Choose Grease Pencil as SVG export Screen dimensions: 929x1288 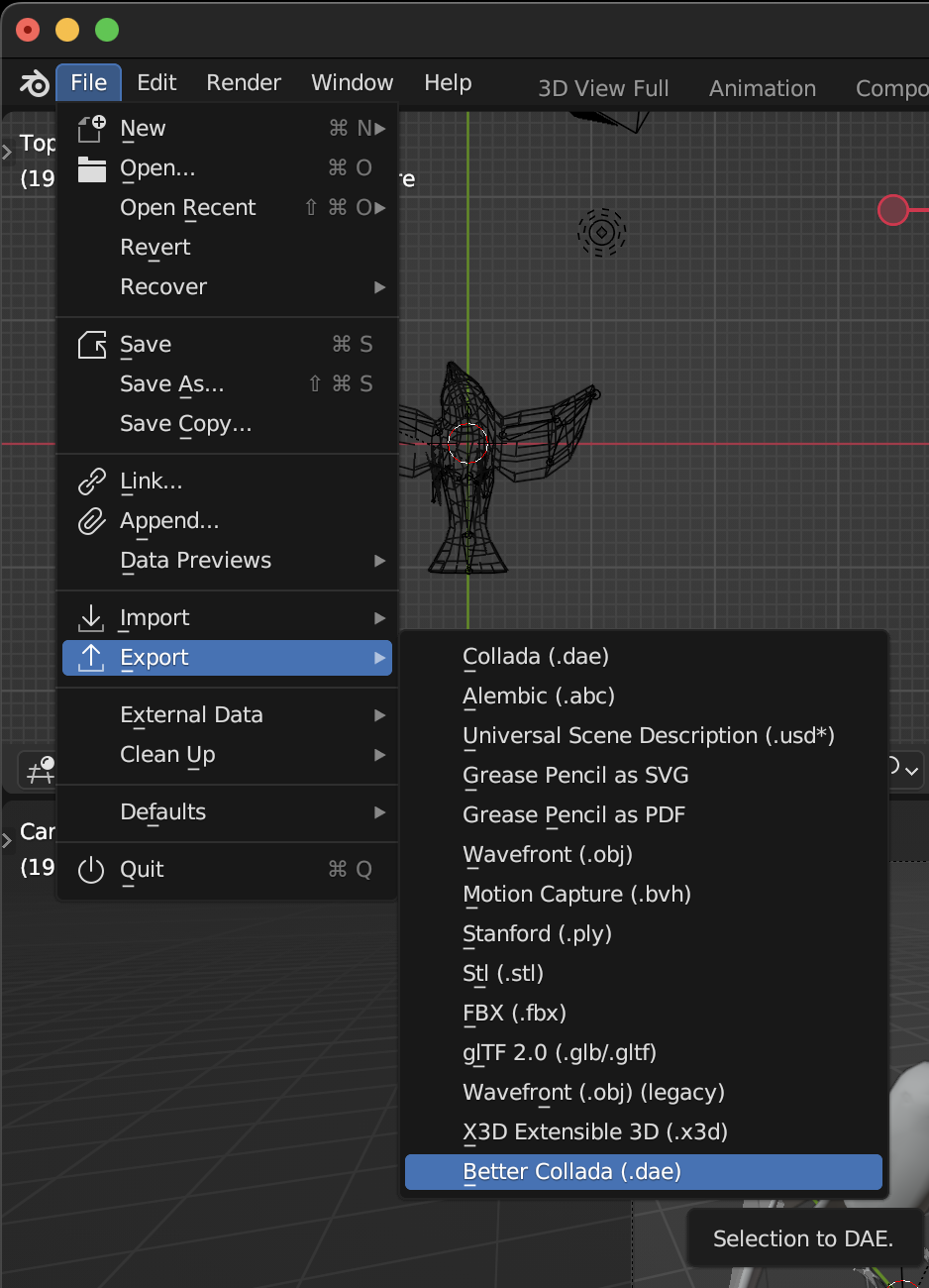pos(644,776)
